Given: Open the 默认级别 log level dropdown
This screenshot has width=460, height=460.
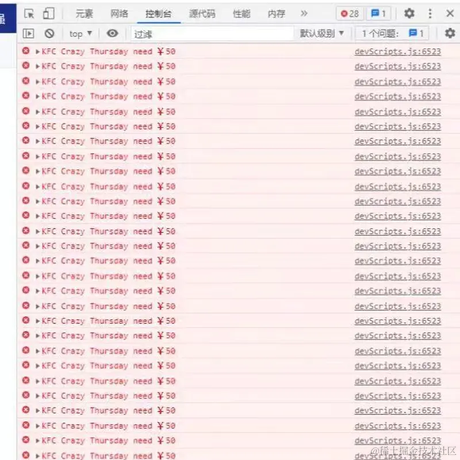Looking at the screenshot, I should pos(322,33).
